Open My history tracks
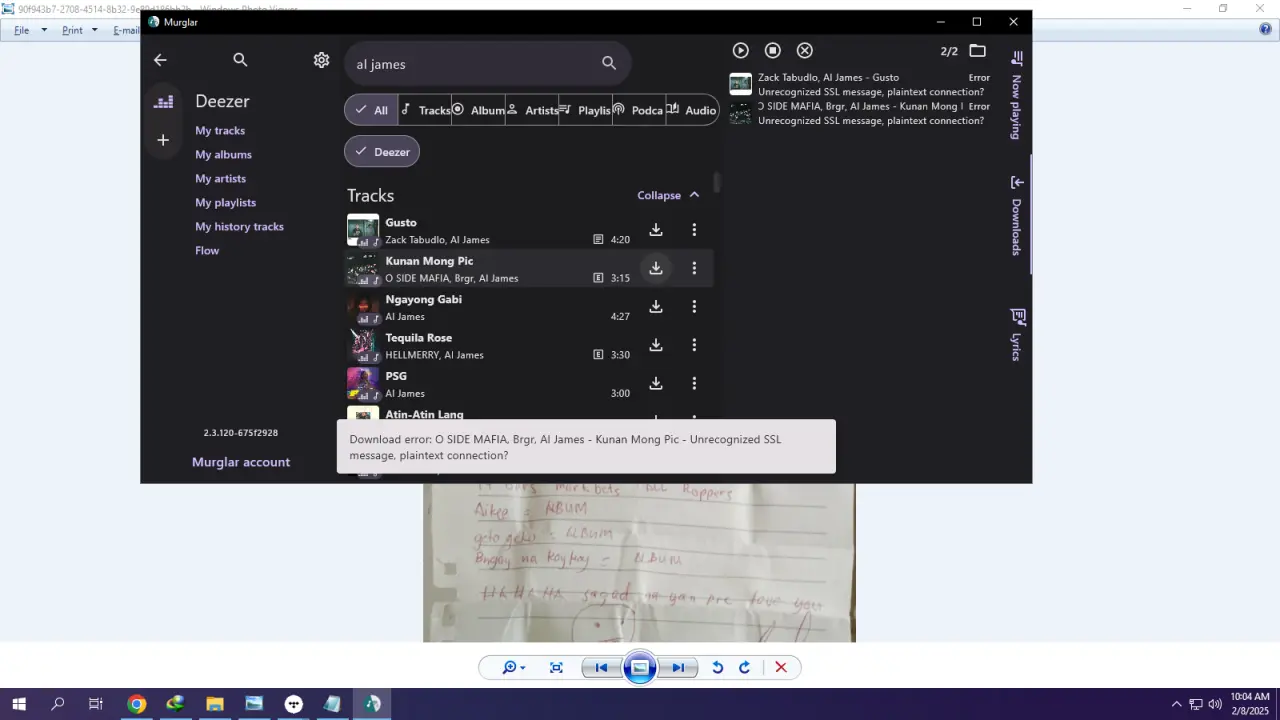The width and height of the screenshot is (1280, 720). 239,227
